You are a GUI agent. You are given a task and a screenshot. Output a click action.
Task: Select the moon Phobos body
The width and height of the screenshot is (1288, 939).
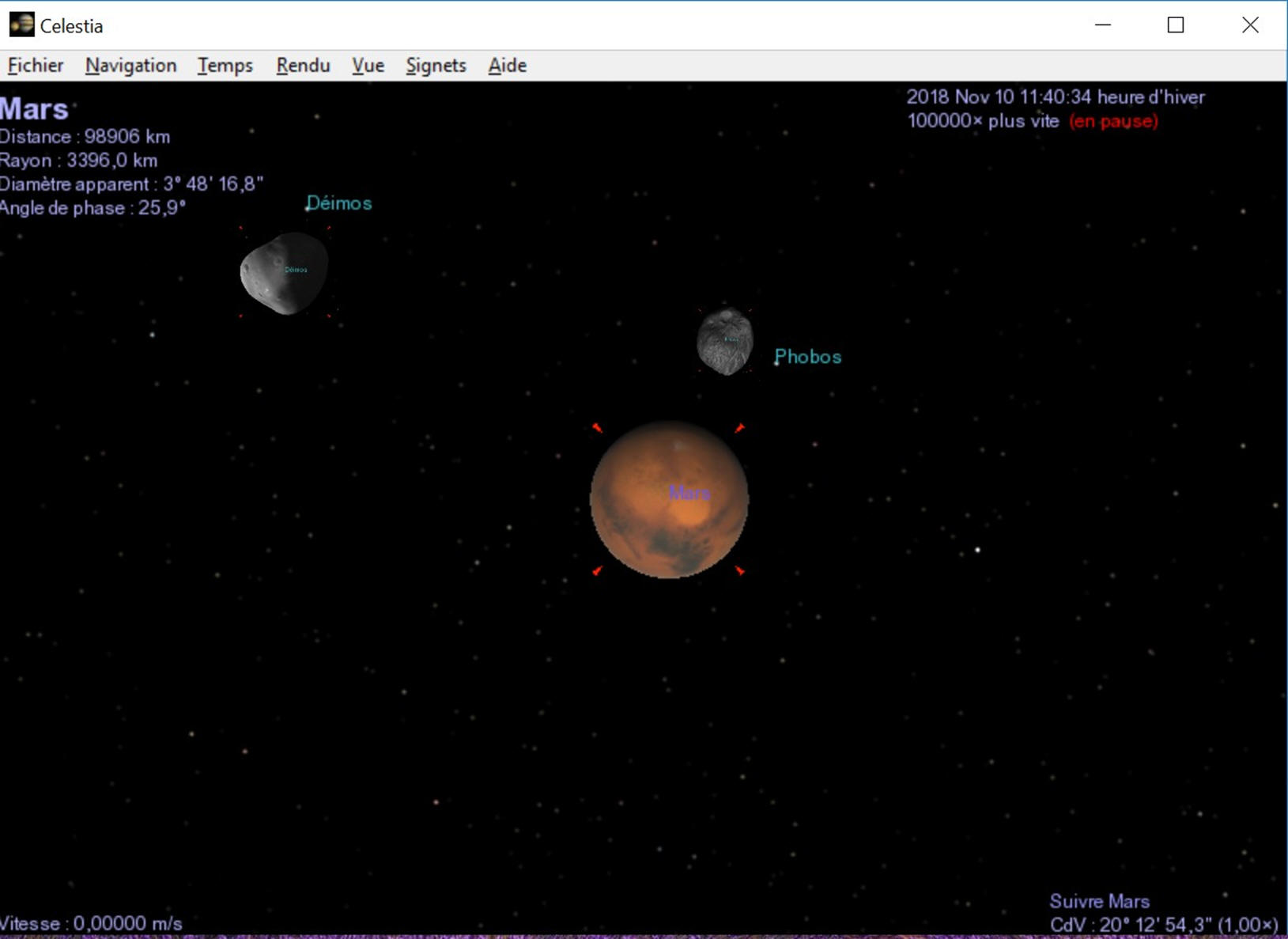click(724, 341)
